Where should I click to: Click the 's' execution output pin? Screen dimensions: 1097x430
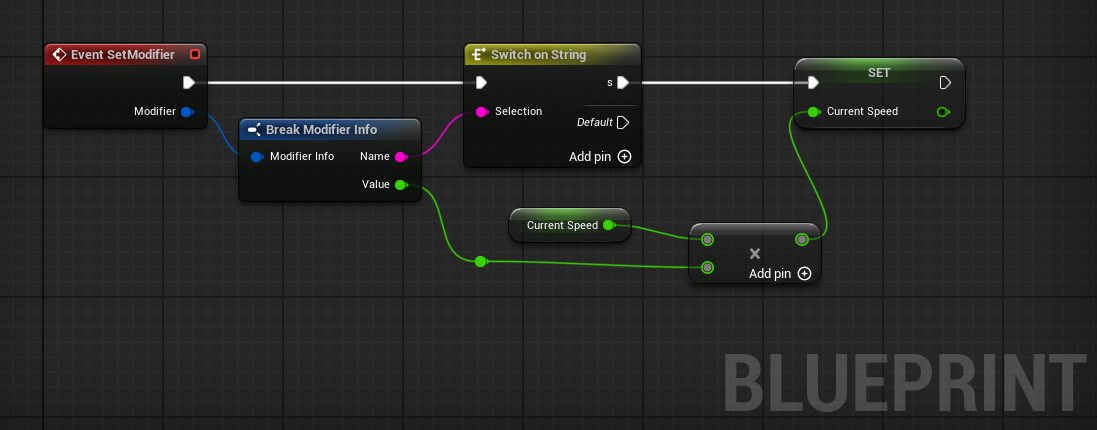coord(623,82)
